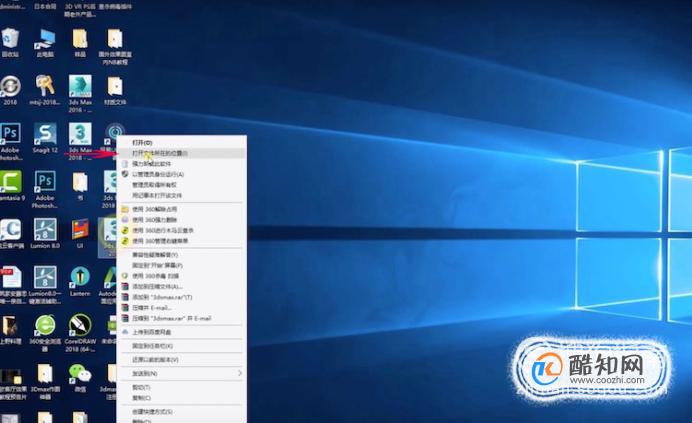Screen dimensions: 692x423
Task: Select the Lumion8.0 one-key activation icon
Action: pos(45,285)
